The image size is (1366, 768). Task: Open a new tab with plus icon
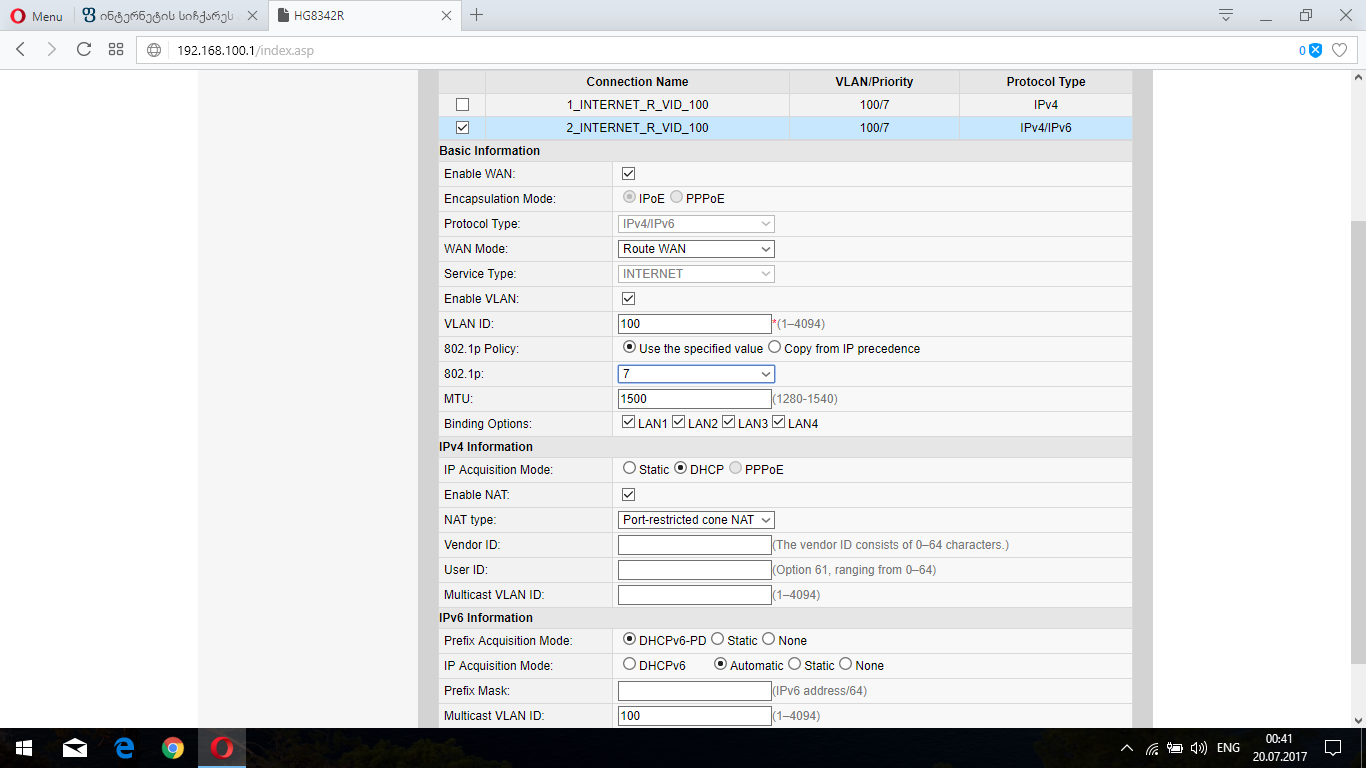click(x=477, y=15)
